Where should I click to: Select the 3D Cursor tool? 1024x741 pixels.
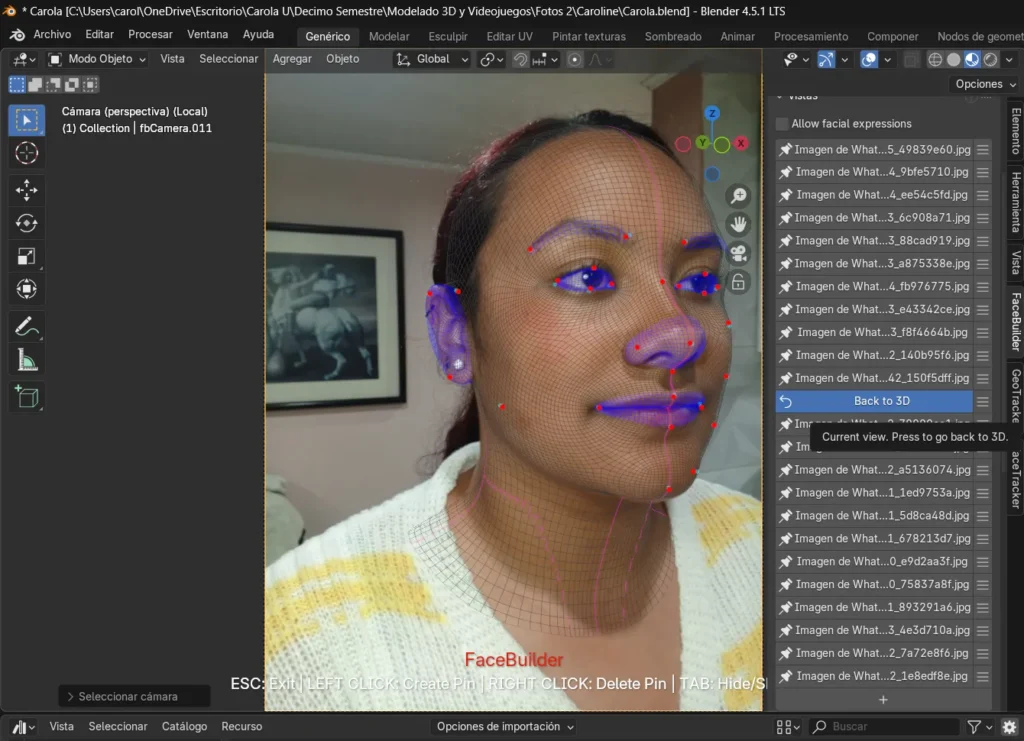click(x=27, y=153)
